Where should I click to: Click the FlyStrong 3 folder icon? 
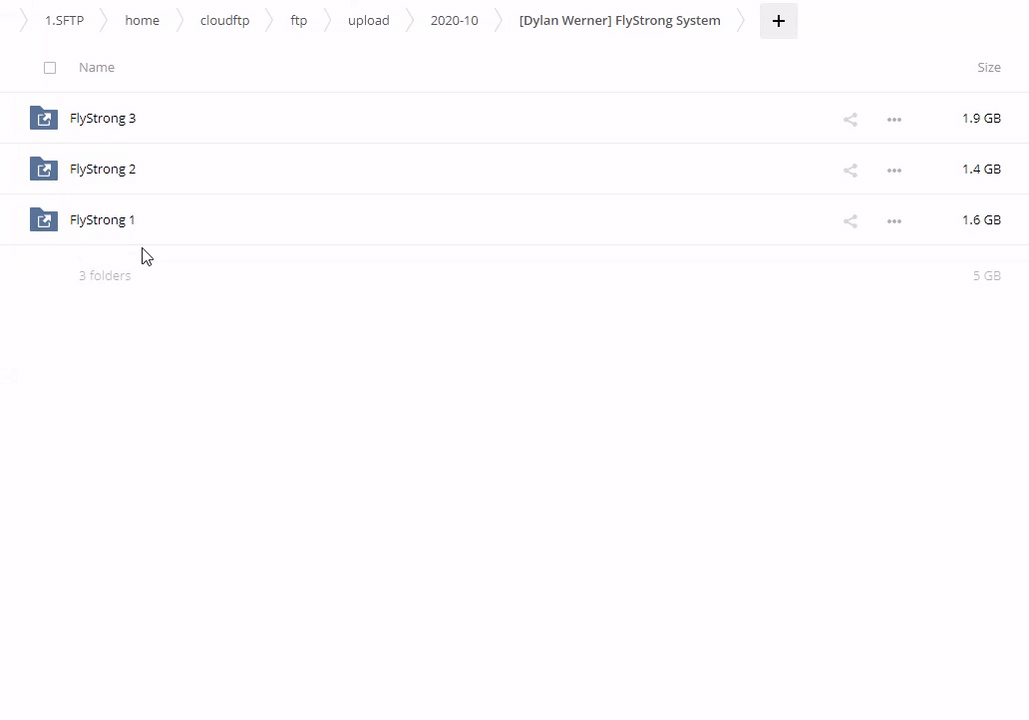(x=44, y=118)
